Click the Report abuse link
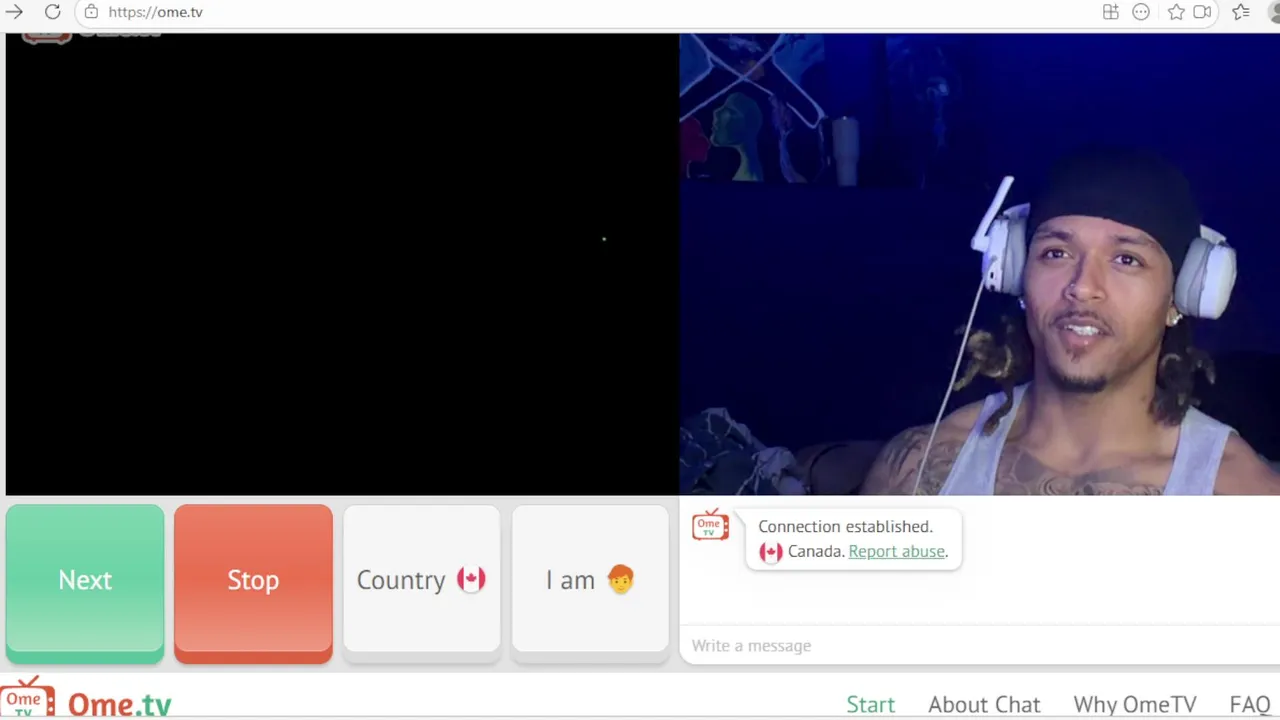Image resolution: width=1280 pixels, height=720 pixels. (896, 551)
